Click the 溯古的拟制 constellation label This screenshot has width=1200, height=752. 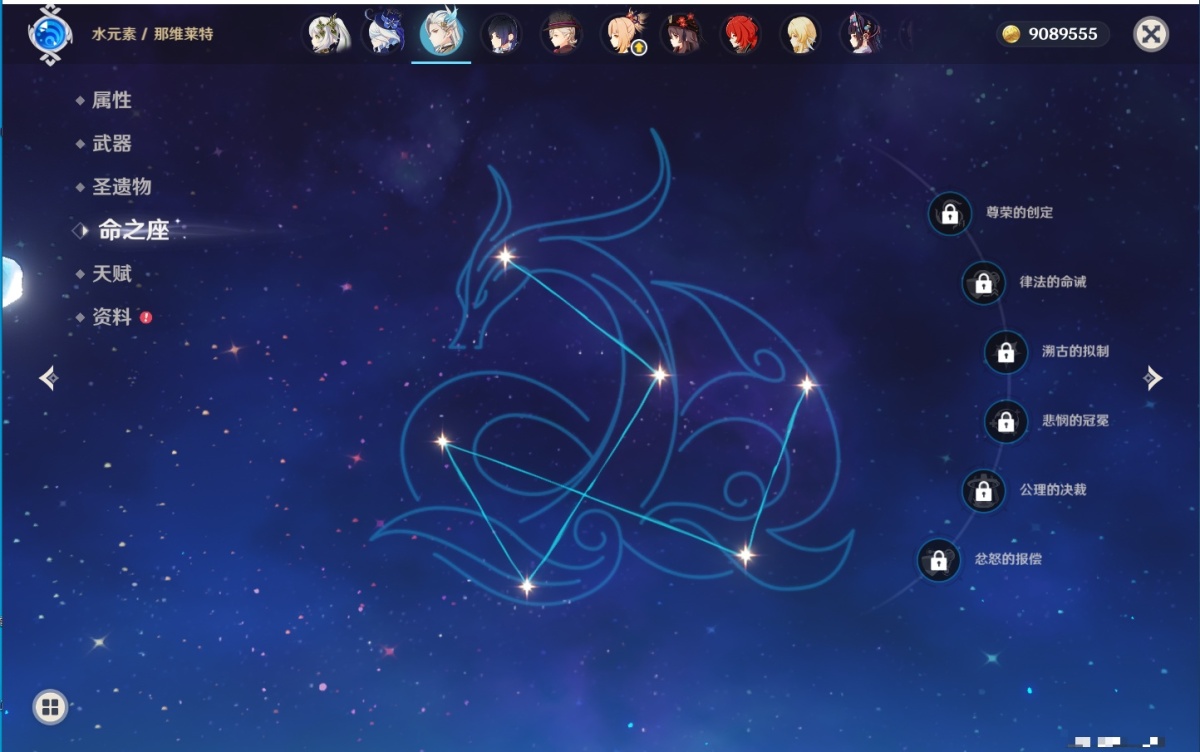(1075, 351)
